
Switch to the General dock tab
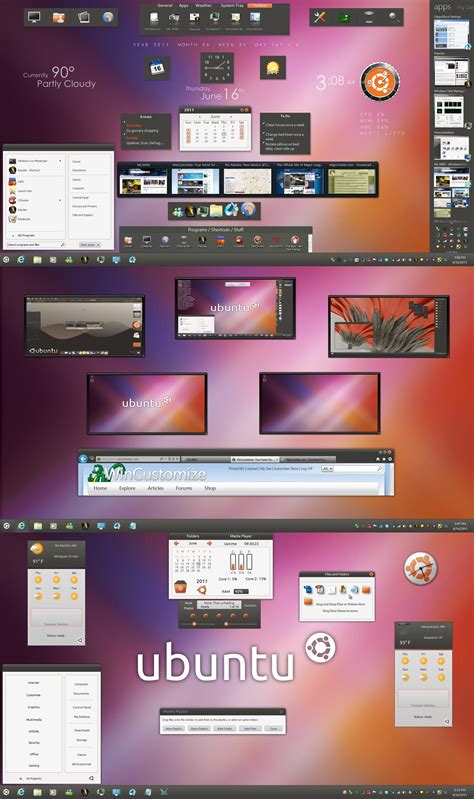pyautogui.click(x=165, y=5)
